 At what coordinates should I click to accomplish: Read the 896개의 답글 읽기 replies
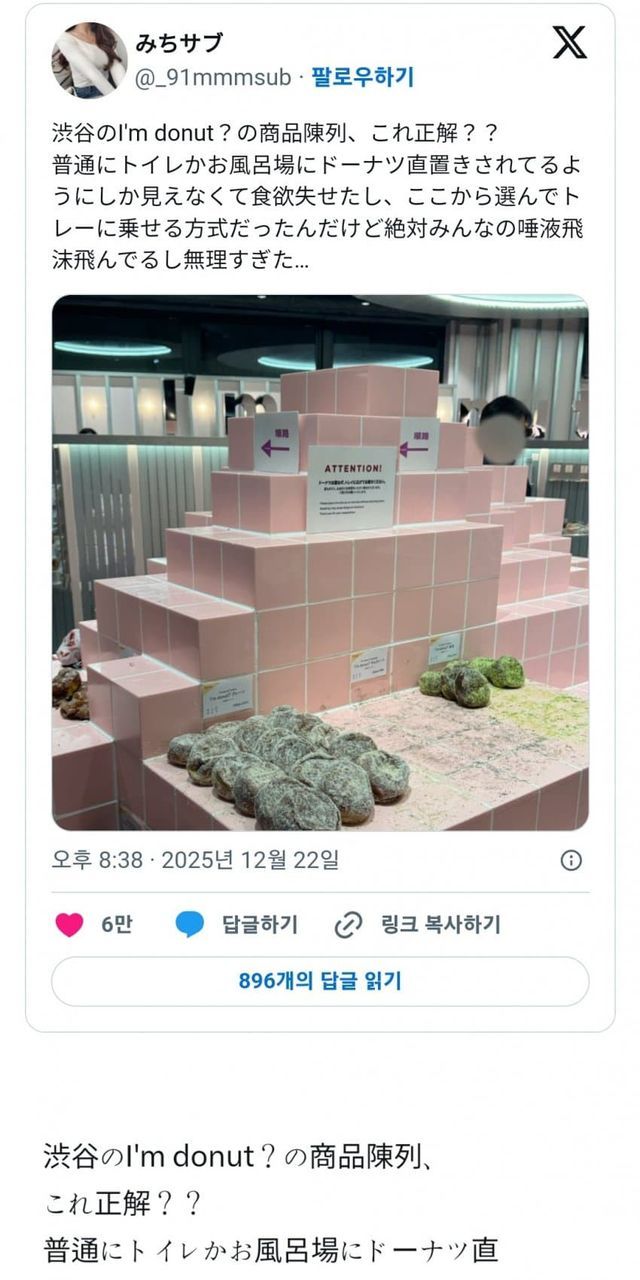point(320,981)
